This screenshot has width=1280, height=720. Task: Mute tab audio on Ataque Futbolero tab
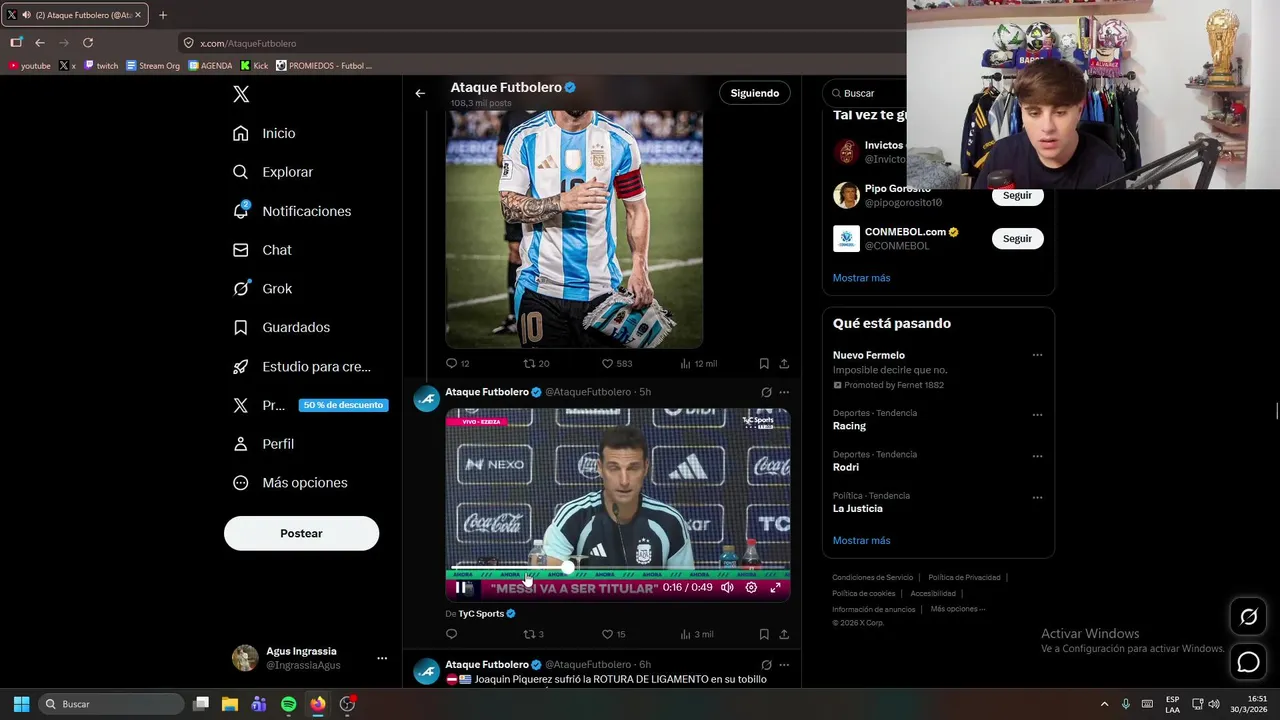[25, 15]
